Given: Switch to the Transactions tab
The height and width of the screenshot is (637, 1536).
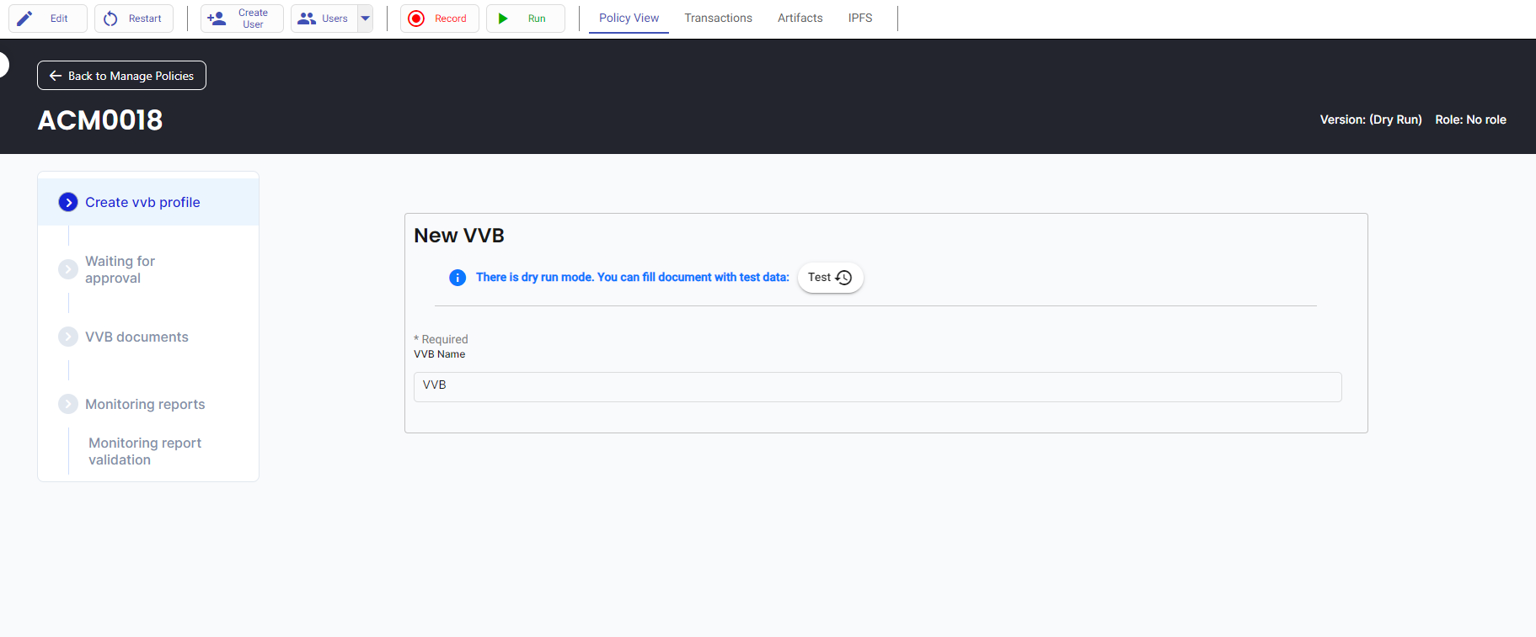Looking at the screenshot, I should click(x=718, y=18).
